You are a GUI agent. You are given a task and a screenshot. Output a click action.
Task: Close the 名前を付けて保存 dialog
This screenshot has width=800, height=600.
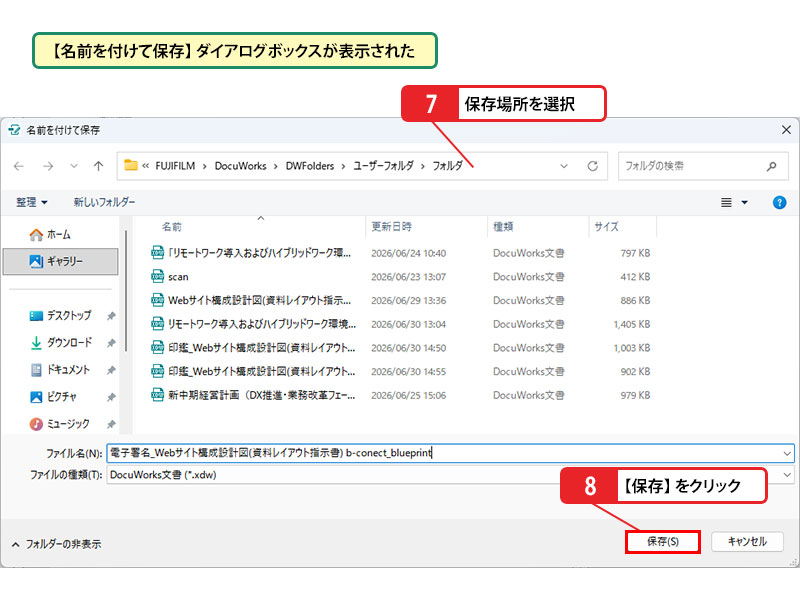pos(786,130)
